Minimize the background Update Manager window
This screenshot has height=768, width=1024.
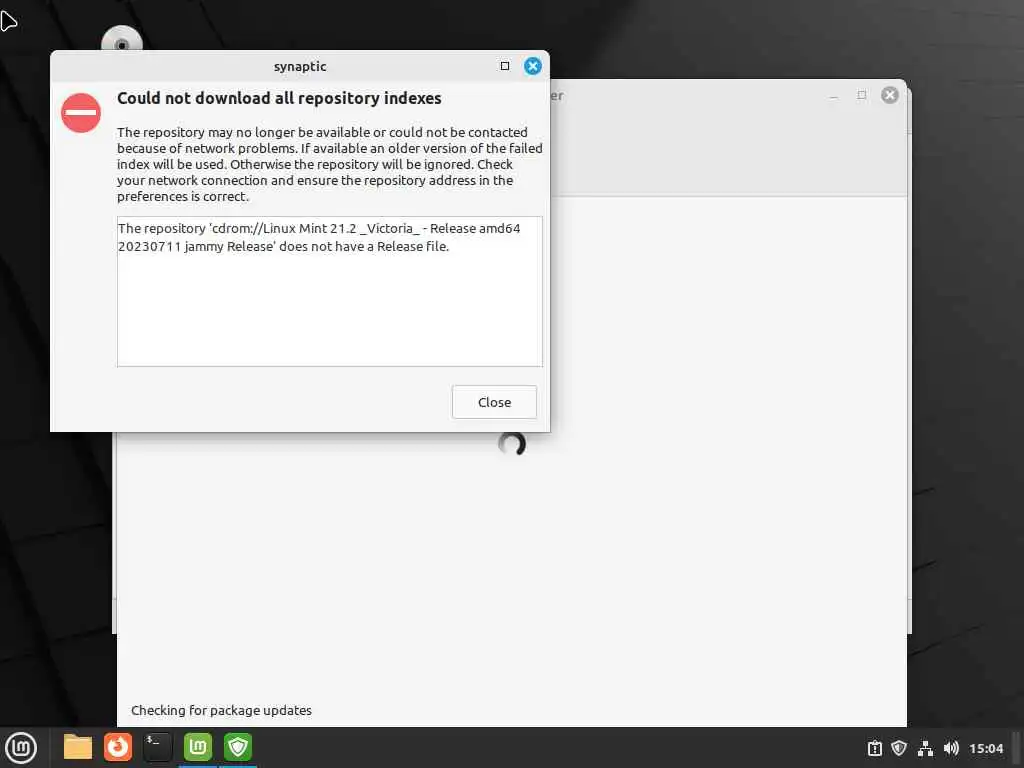[834, 96]
